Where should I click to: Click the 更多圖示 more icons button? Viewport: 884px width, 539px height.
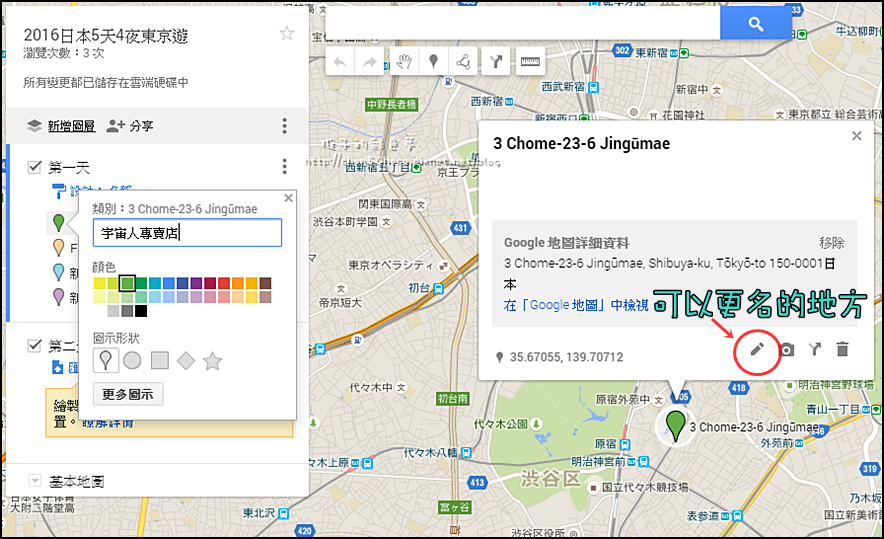pyautogui.click(x=128, y=394)
